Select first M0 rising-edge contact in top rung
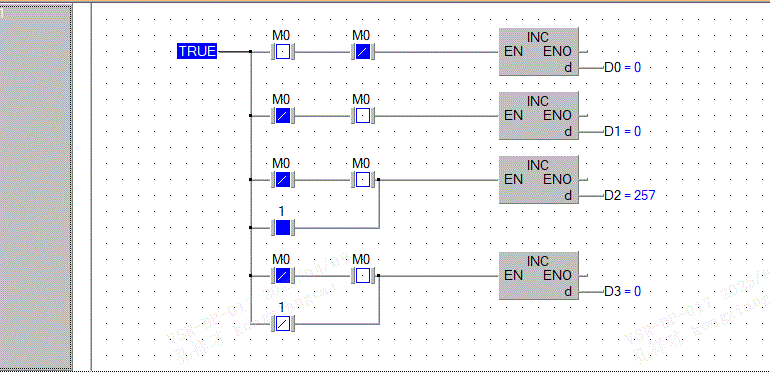This screenshot has width=770, height=374. pyautogui.click(x=282, y=52)
